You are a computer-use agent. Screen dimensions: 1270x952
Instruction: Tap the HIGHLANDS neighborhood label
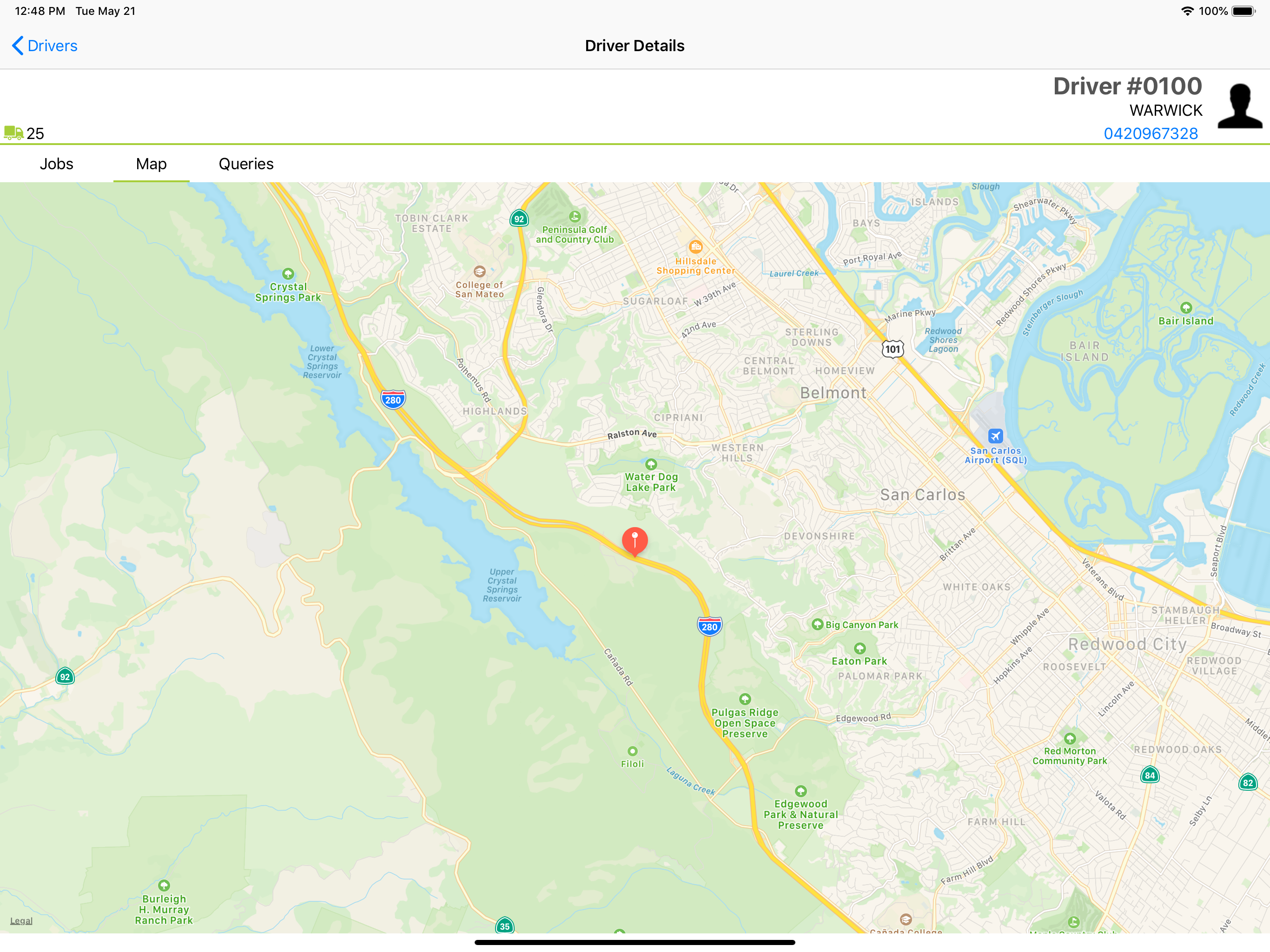click(495, 411)
